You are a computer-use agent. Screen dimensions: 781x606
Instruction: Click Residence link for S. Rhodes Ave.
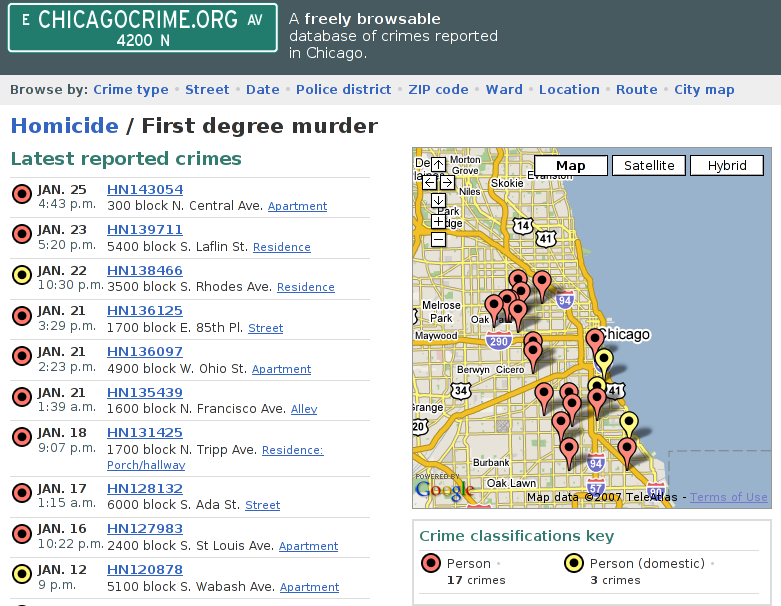306,287
